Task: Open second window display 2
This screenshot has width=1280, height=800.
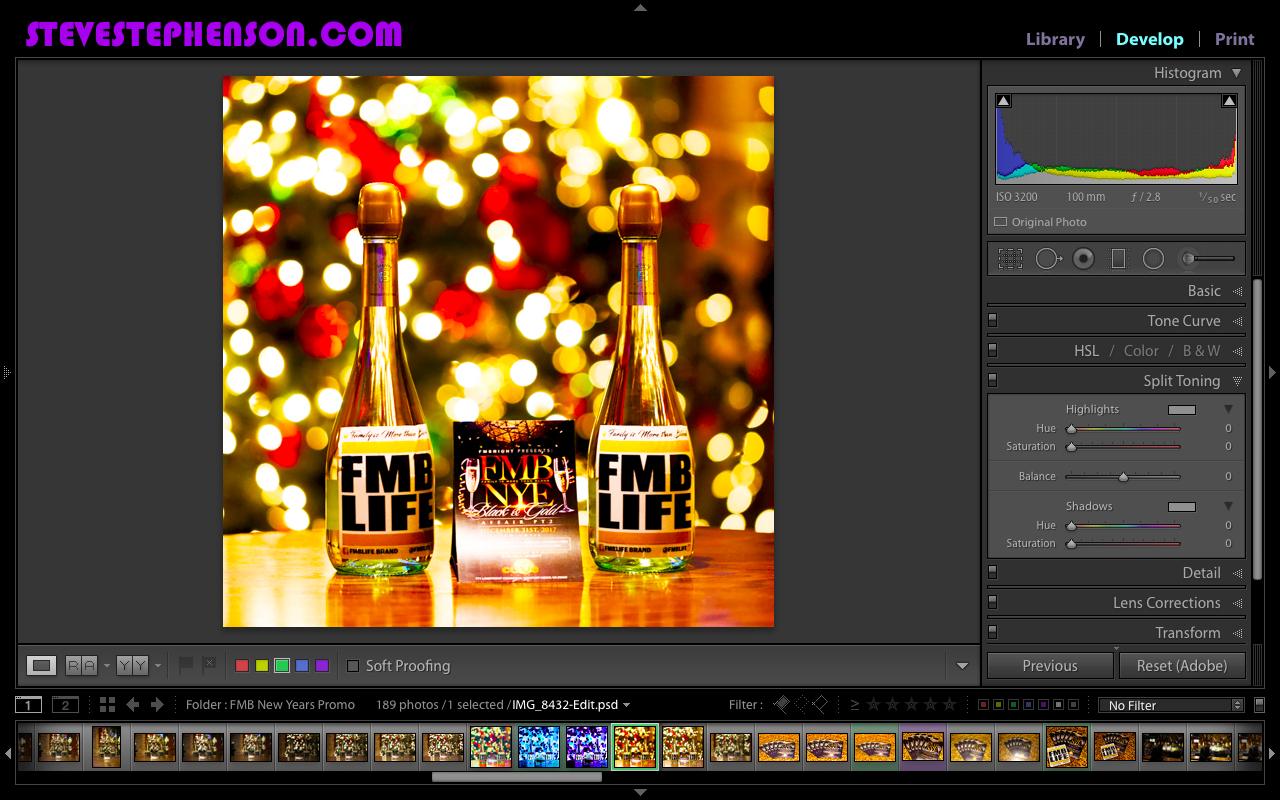Action: [65, 705]
